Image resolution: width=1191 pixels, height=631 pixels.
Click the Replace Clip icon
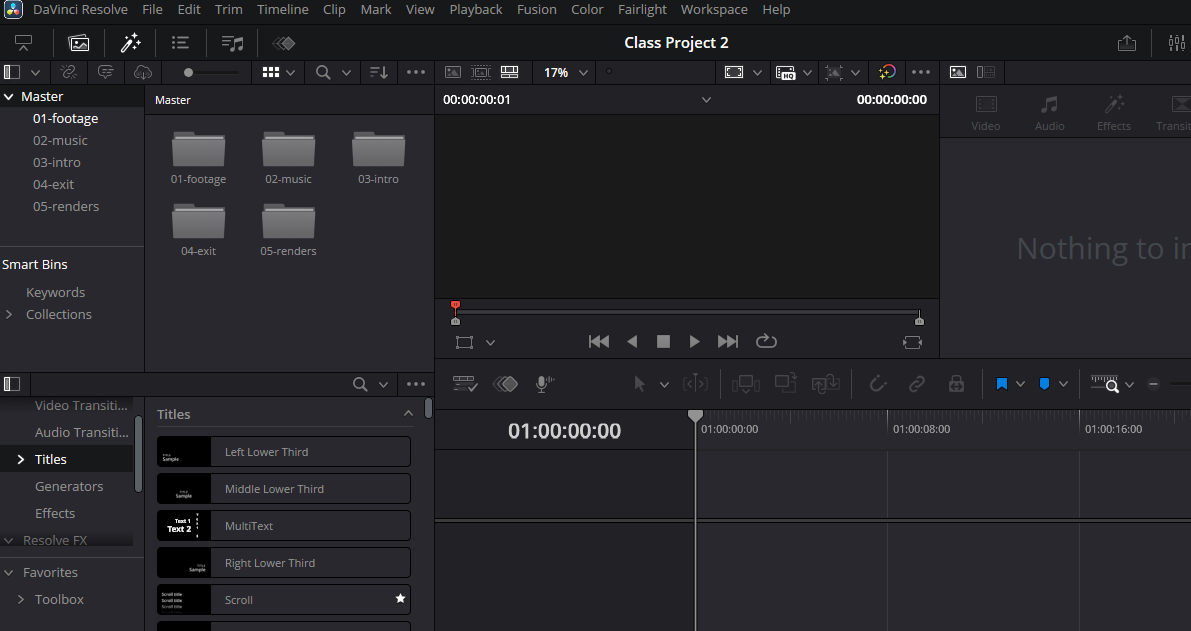(825, 384)
